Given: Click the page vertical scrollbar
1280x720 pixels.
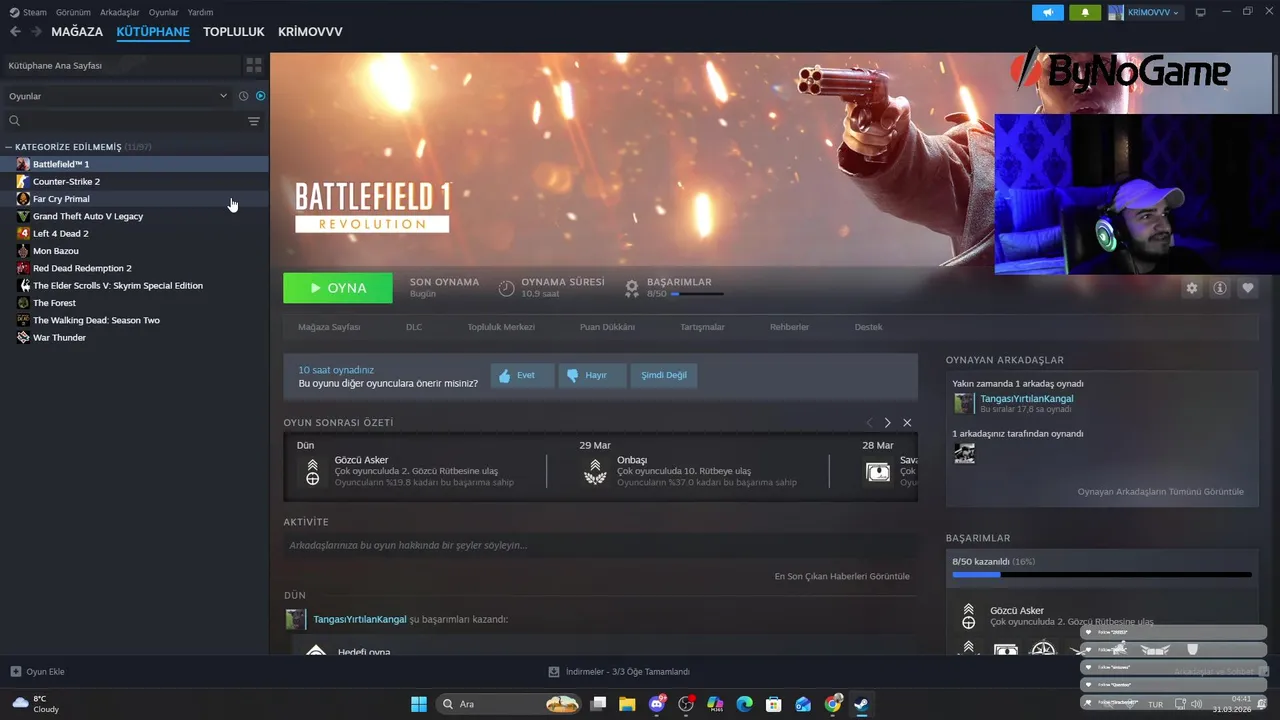Looking at the screenshot, I should [1276, 85].
